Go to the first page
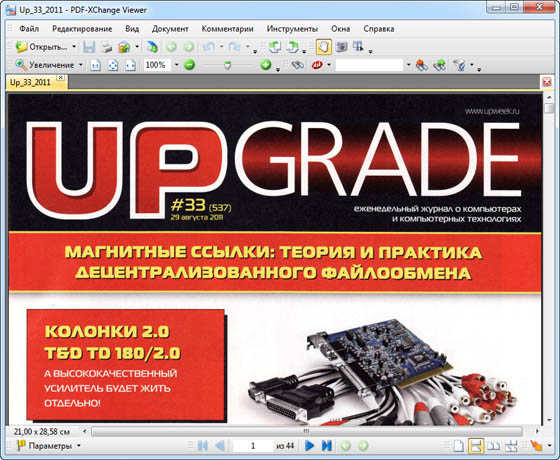Image resolution: width=560 pixels, height=460 pixels. click(202, 445)
